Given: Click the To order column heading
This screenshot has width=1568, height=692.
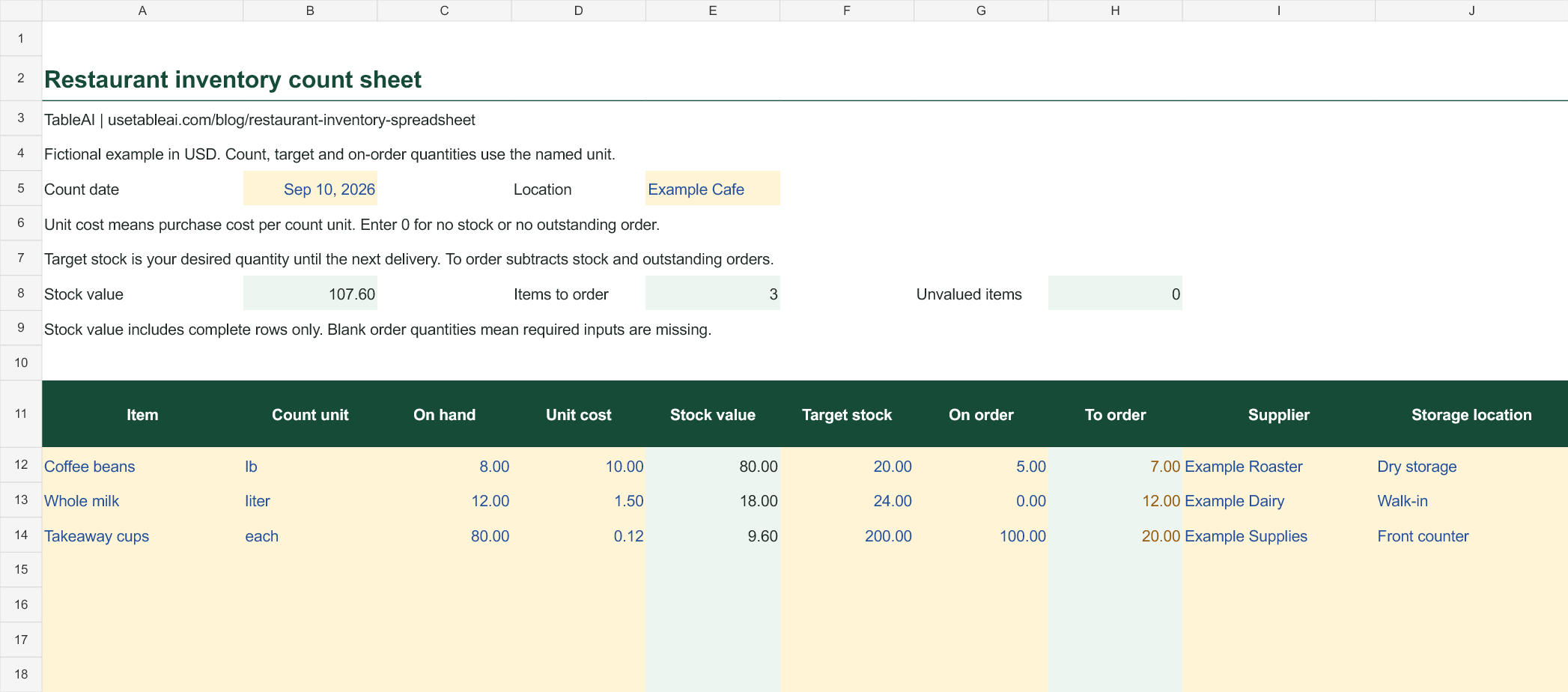Looking at the screenshot, I should click(1115, 415).
